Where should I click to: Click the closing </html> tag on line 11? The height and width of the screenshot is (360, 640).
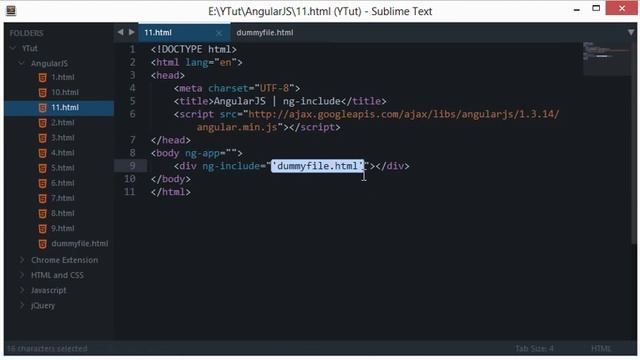[171, 191]
